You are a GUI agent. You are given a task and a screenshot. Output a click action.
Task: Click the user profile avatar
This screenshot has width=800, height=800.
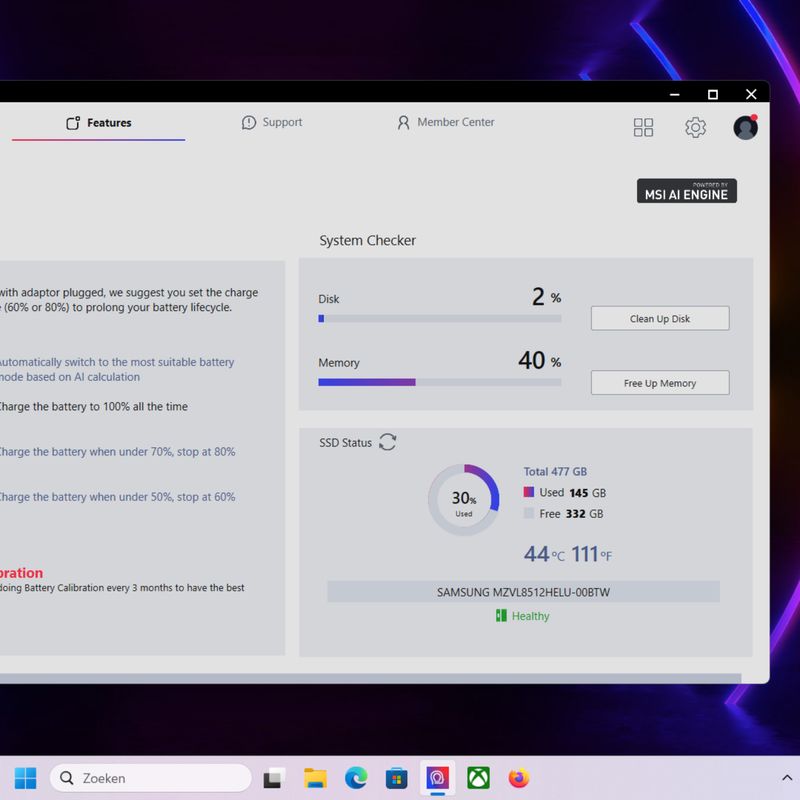click(x=745, y=127)
